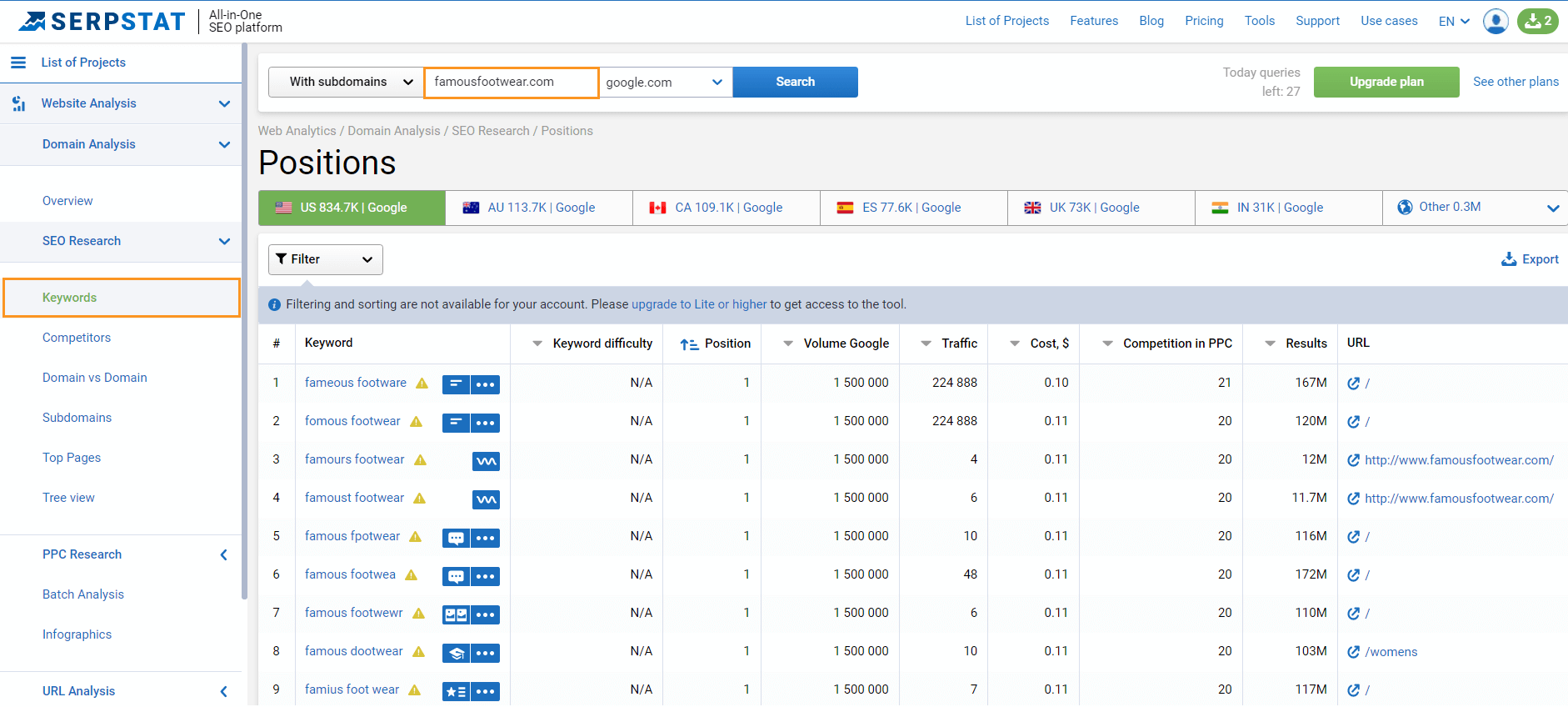Switch to the CA 109.1K Google tab

727,208
